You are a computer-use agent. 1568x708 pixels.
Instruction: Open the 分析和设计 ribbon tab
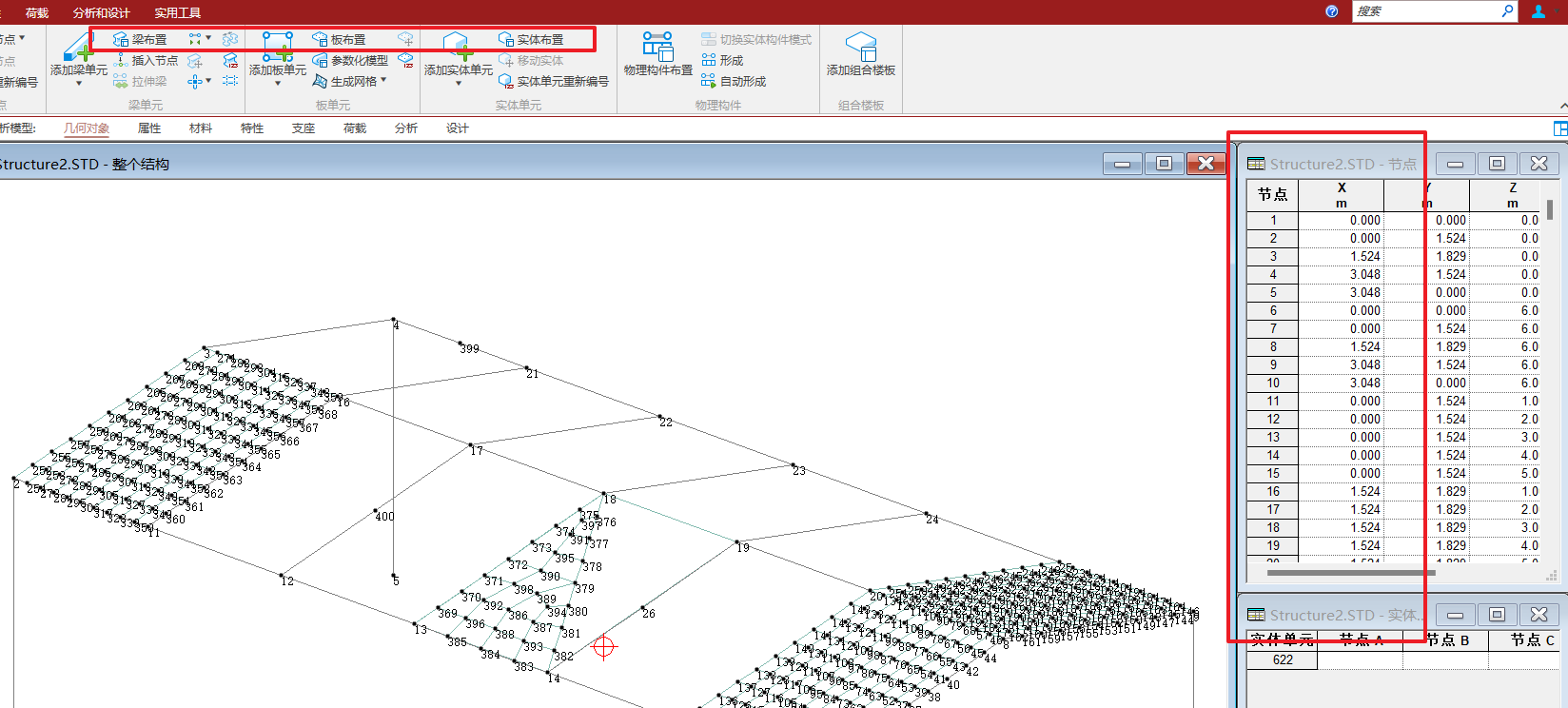click(x=101, y=12)
